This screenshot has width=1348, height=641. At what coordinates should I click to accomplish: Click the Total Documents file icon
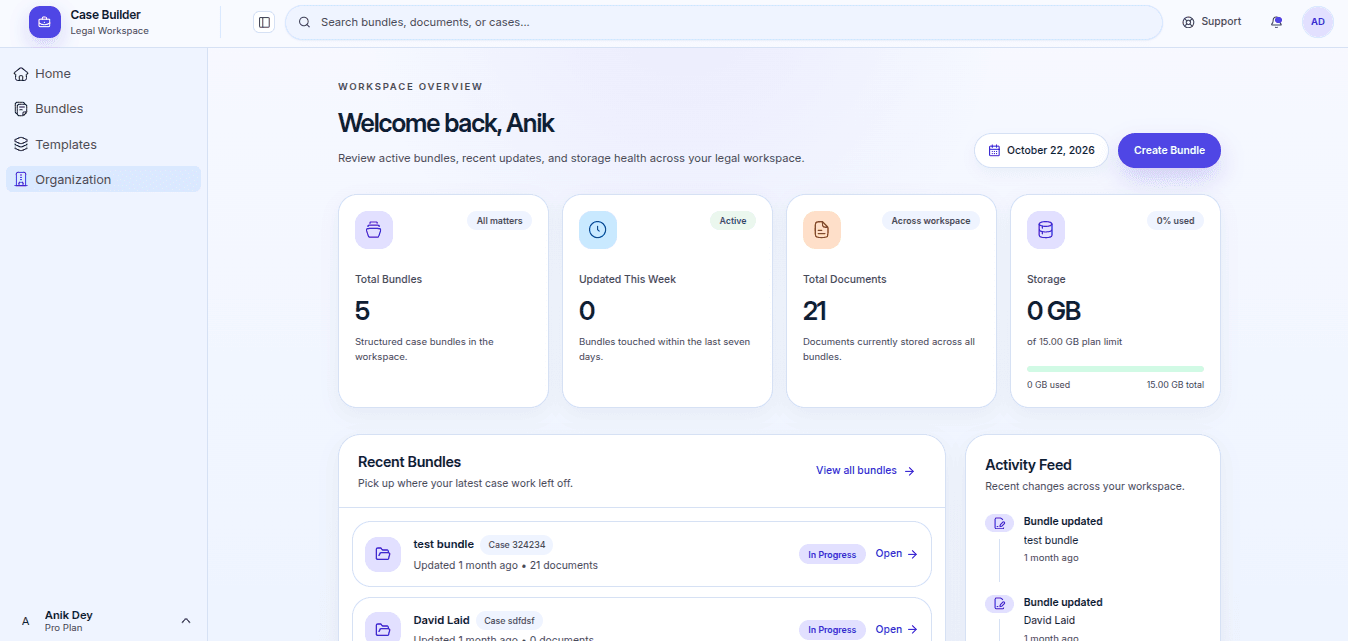click(x=822, y=230)
